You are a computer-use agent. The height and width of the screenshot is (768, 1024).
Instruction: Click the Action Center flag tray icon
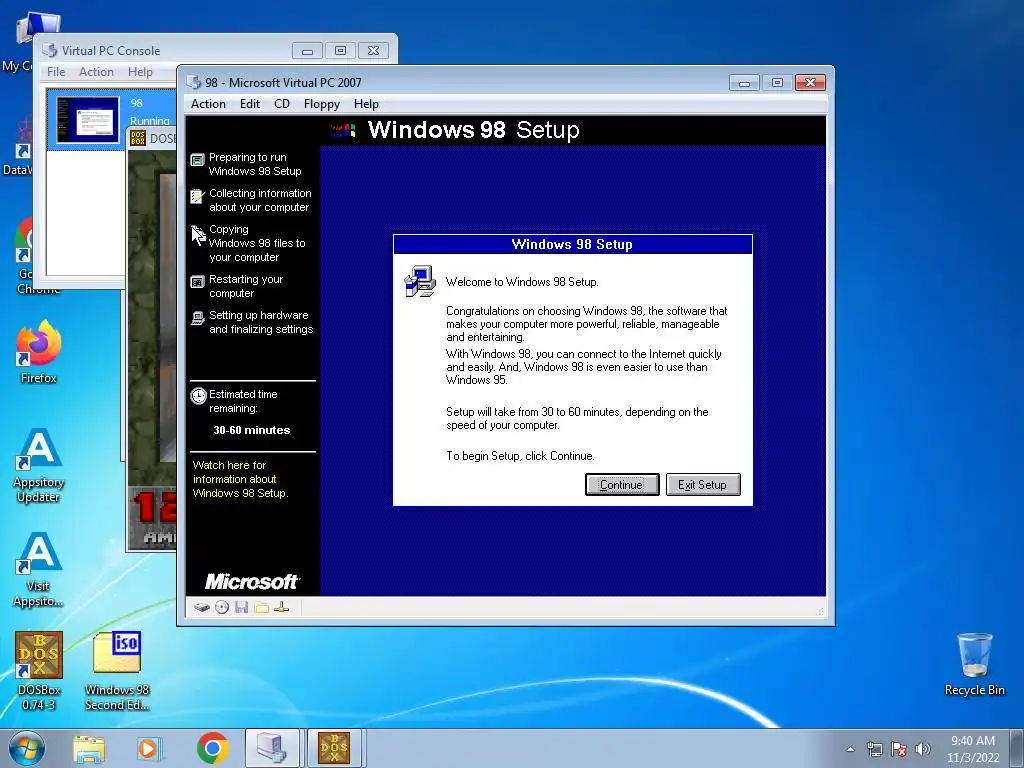click(899, 749)
